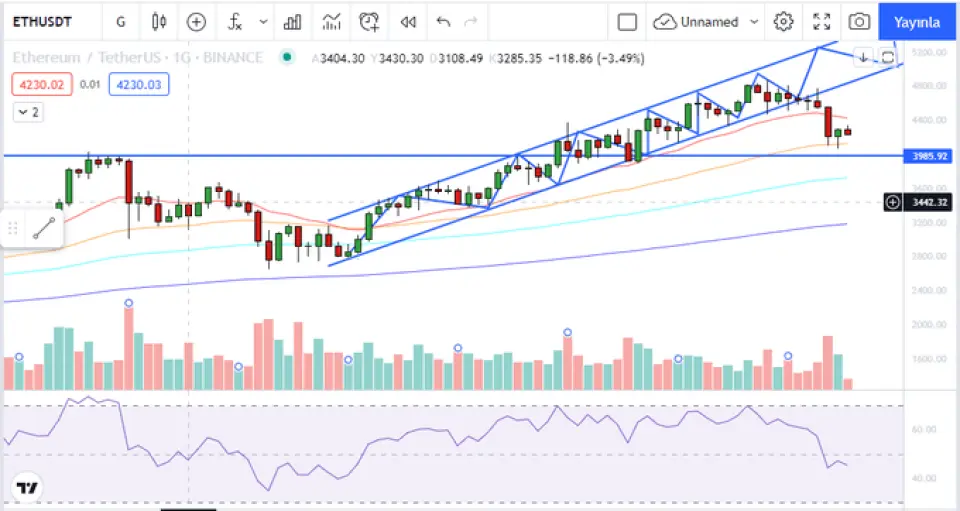Start bar replay with the rewind icon
Image resolution: width=960 pixels, height=511 pixels.
(x=408, y=21)
